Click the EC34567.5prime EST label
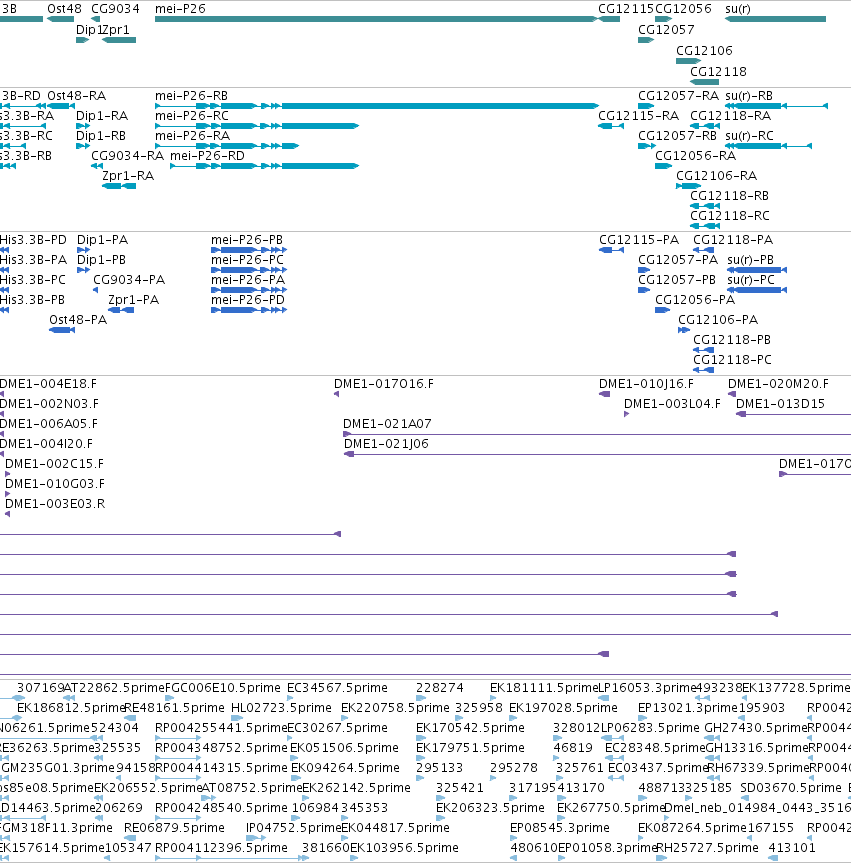This screenshot has height=863, width=851. click(x=337, y=688)
